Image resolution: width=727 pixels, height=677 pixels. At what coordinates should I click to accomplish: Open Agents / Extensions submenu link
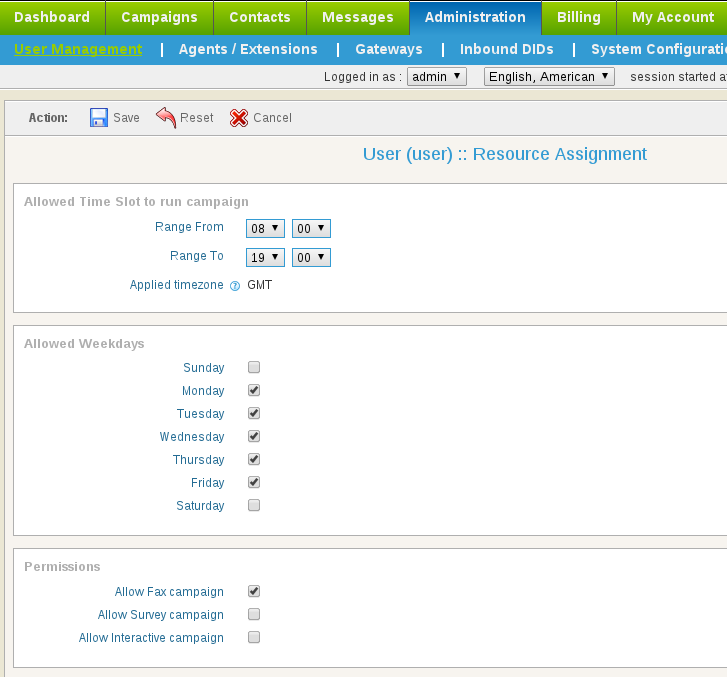[x=248, y=49]
